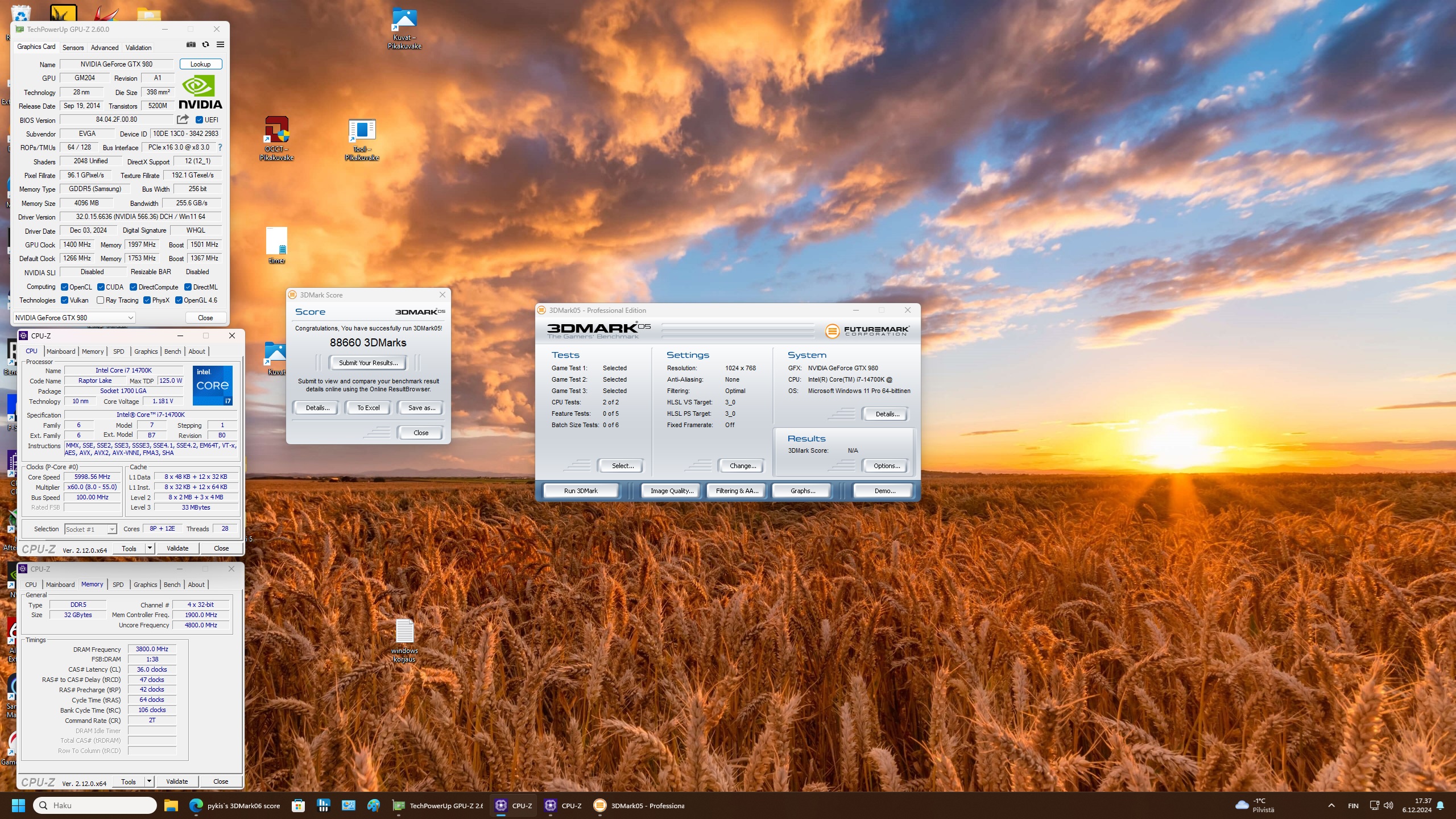
Task: Share the BIOS version via export icon
Action: coord(183,119)
